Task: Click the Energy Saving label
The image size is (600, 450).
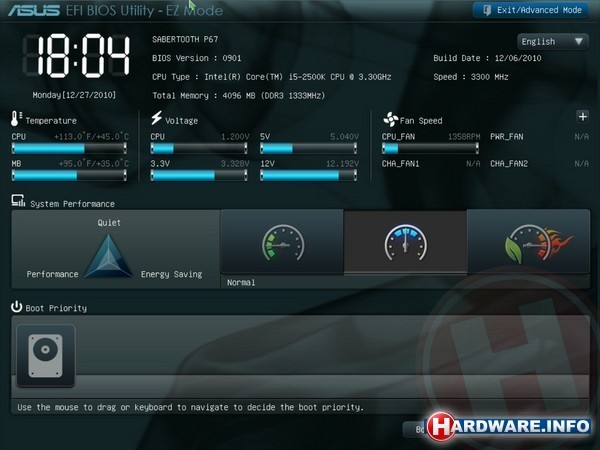Action: pos(171,274)
